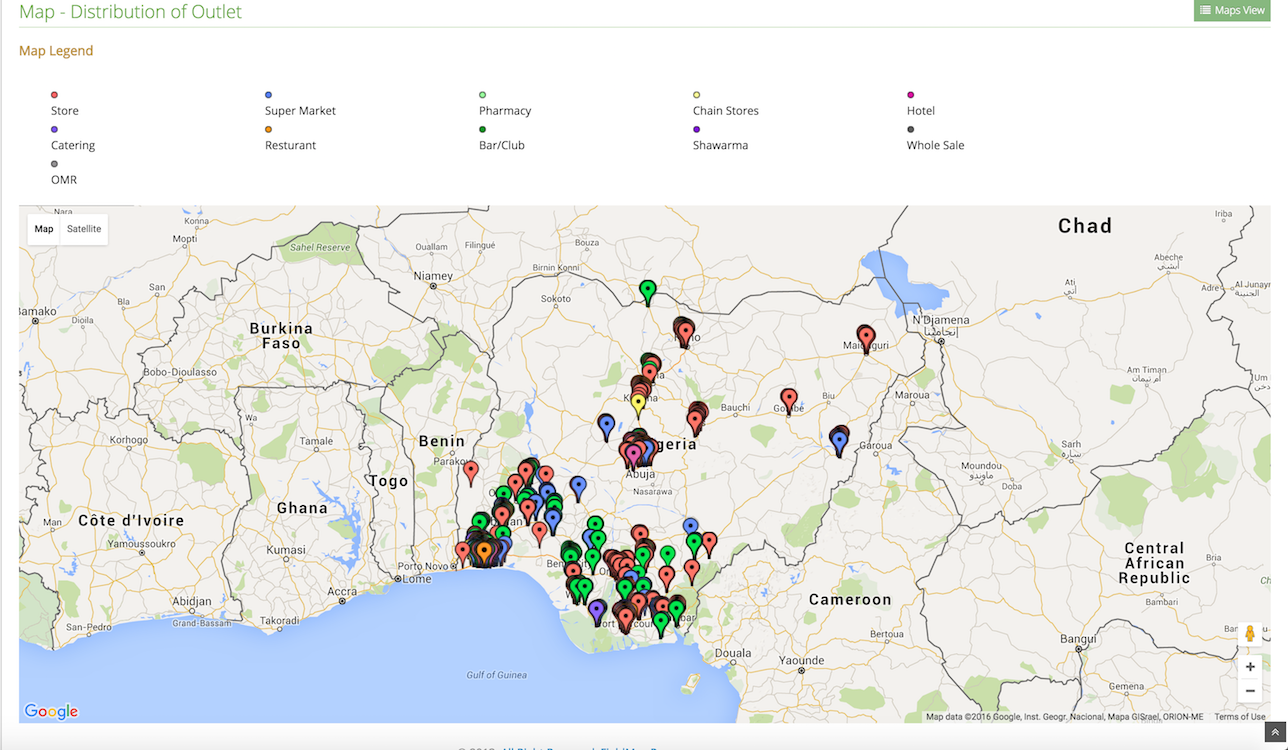Click the scroll-to-top arrow icon
Viewport: 1288px width, 750px height.
1276,733
